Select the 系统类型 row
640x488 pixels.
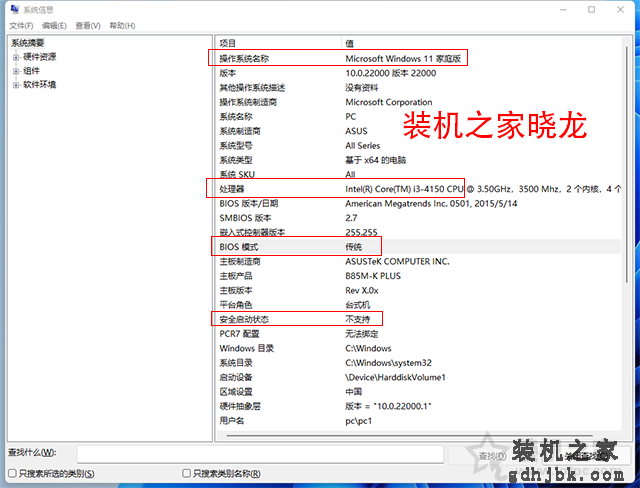coord(418,160)
